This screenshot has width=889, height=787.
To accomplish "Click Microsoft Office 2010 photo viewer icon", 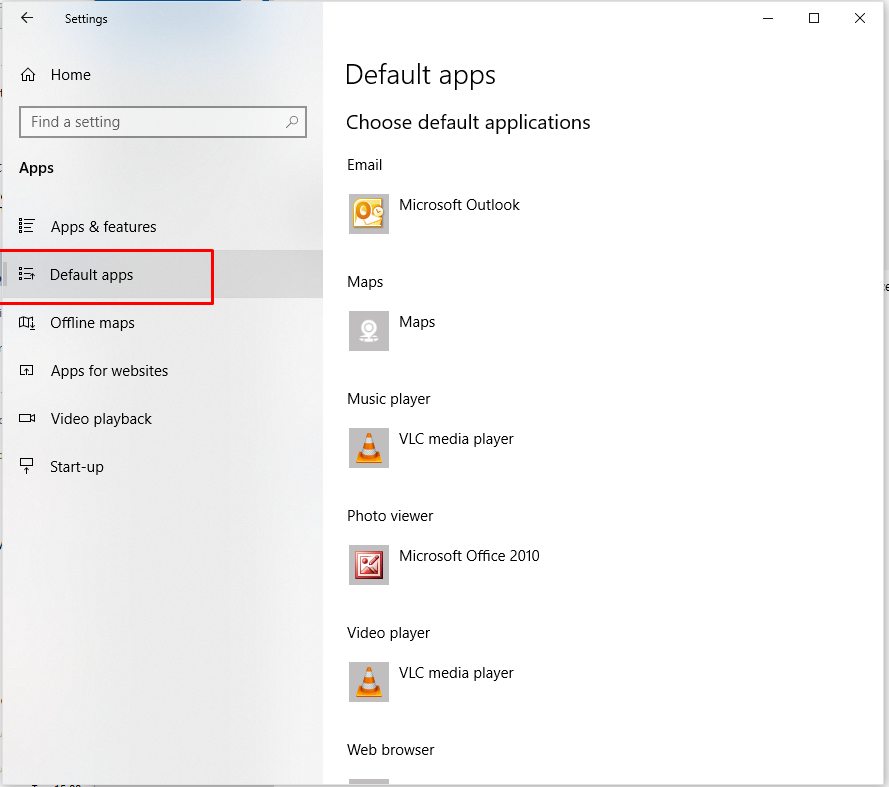I will pos(369,565).
